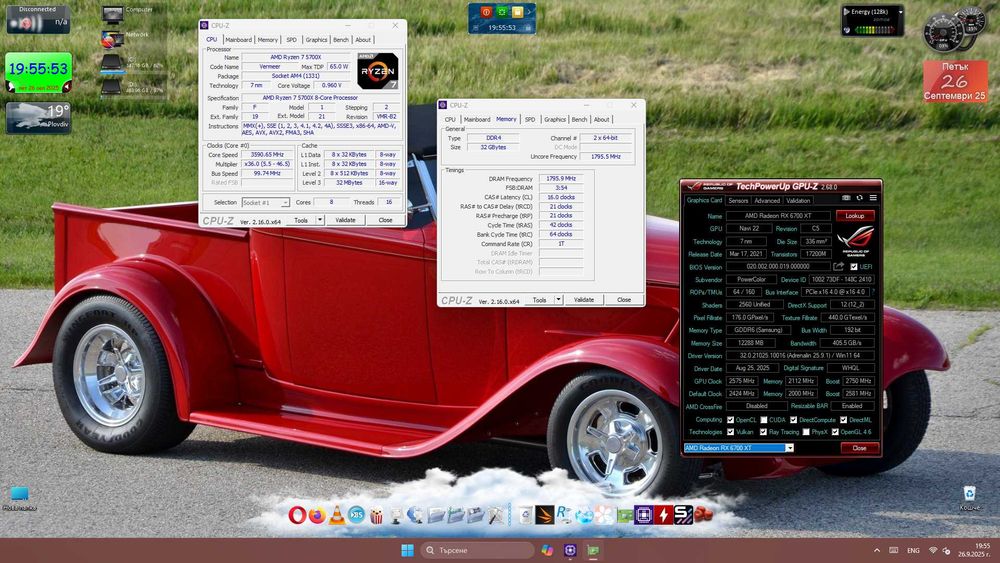Toggle the CUDA checkbox
Image resolution: width=1000 pixels, height=563 pixels.
pos(764,419)
